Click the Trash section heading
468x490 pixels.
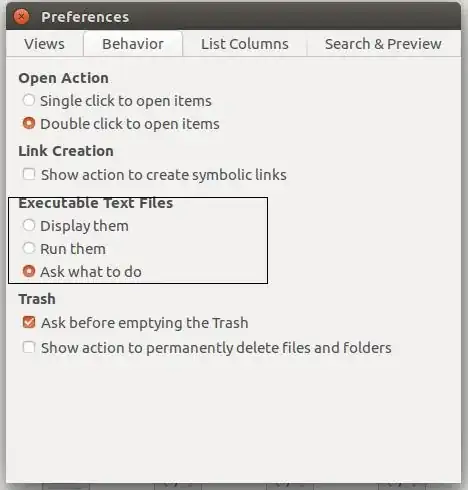pyautogui.click(x=37, y=299)
